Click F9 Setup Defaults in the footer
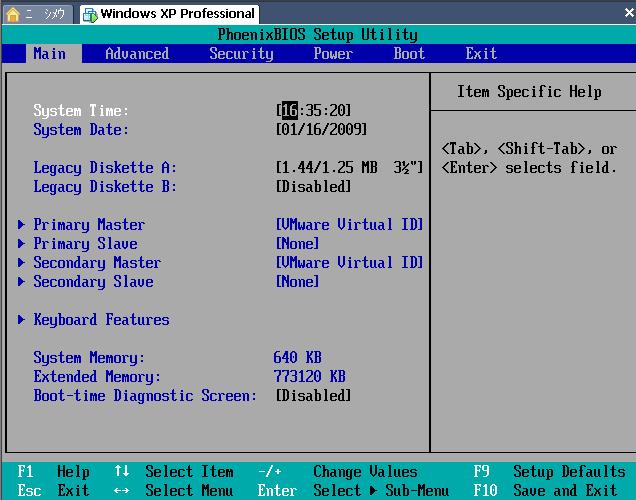Viewport: 636px width, 500px height. (550, 472)
